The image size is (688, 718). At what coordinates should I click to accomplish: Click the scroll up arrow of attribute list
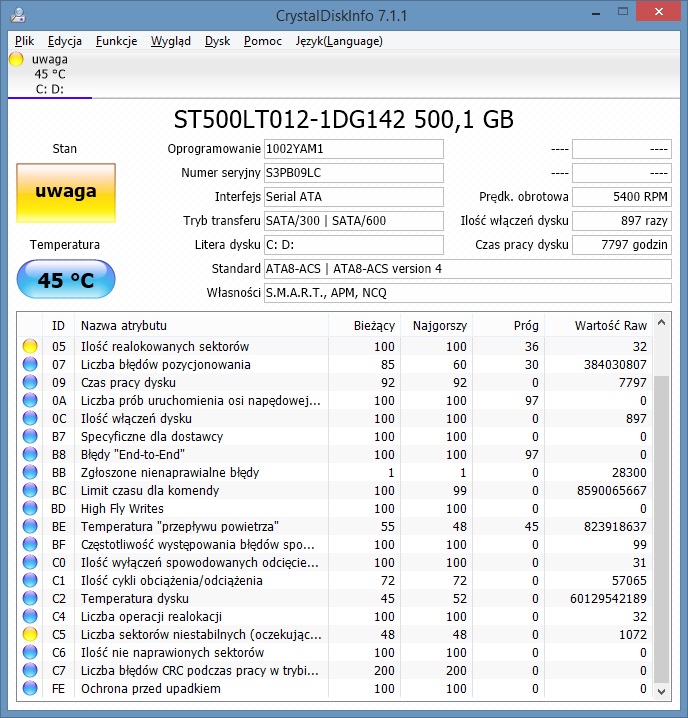(x=661, y=322)
